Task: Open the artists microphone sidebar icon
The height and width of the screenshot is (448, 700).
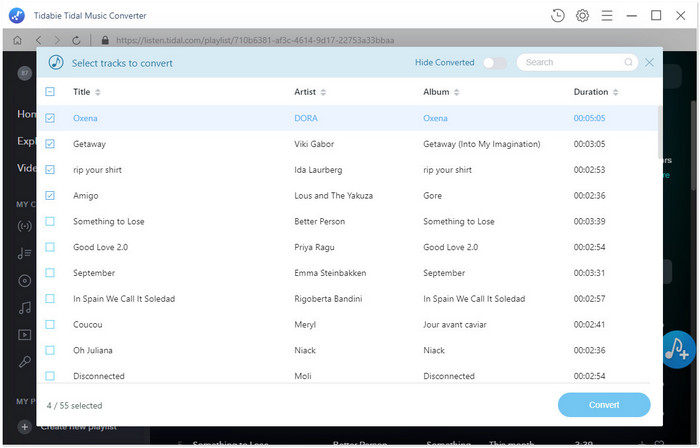Action: [x=25, y=361]
